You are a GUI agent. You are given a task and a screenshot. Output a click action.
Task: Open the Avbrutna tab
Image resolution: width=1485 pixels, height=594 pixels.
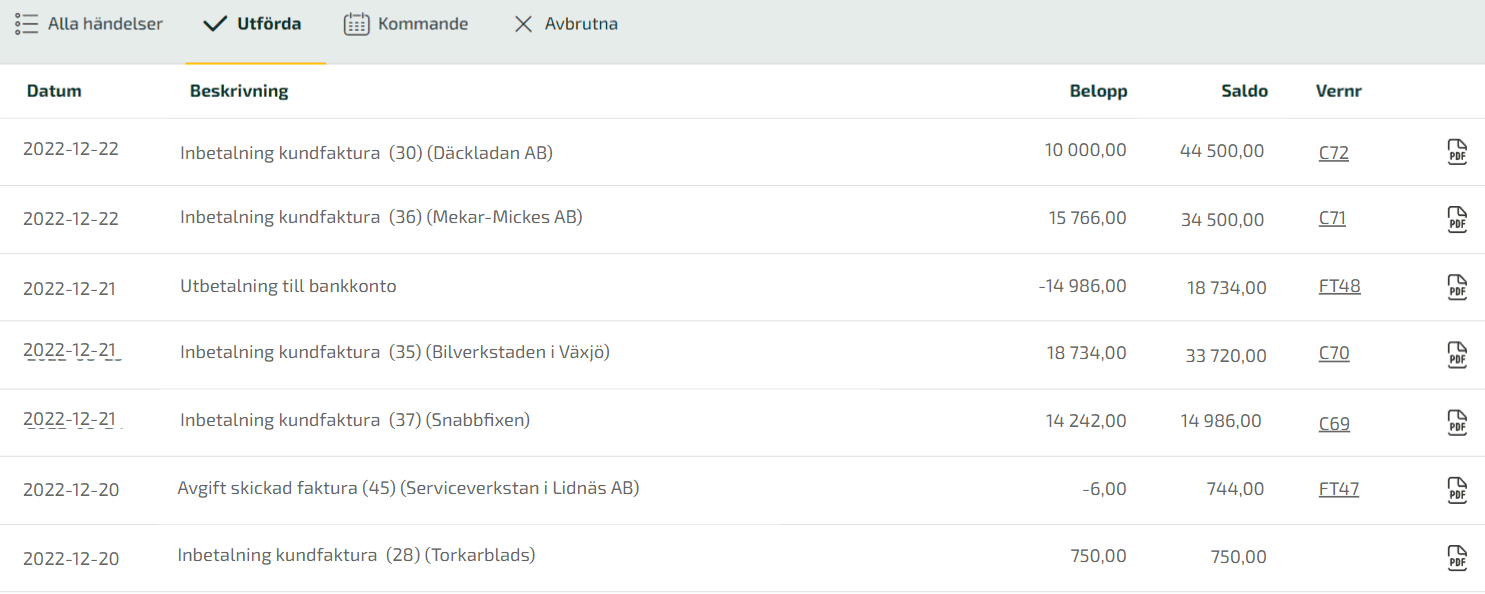click(x=566, y=24)
